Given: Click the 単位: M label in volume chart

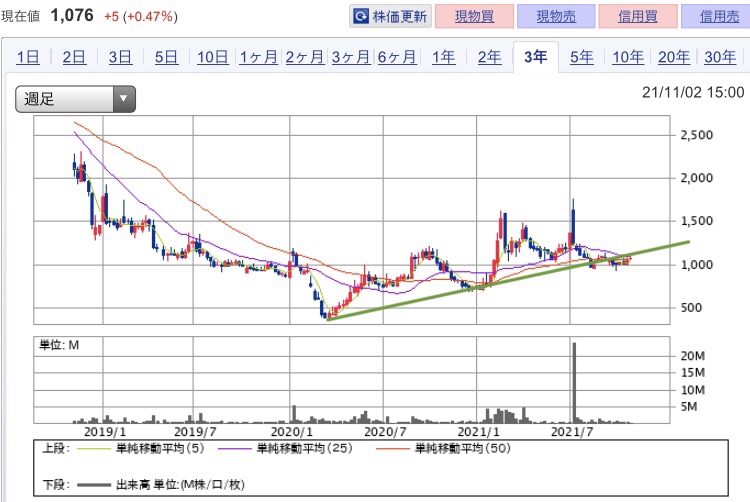Looking at the screenshot, I should pos(59,345).
